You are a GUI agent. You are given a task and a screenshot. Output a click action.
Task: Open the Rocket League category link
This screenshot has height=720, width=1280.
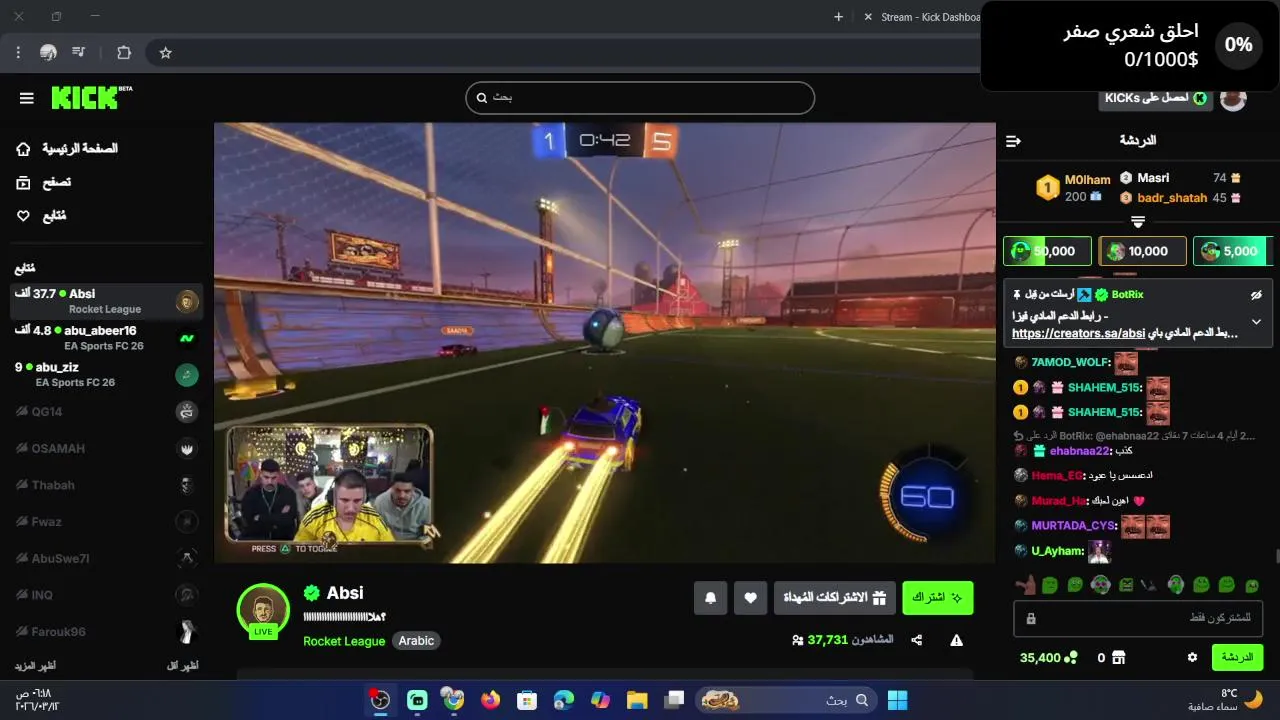coord(344,641)
